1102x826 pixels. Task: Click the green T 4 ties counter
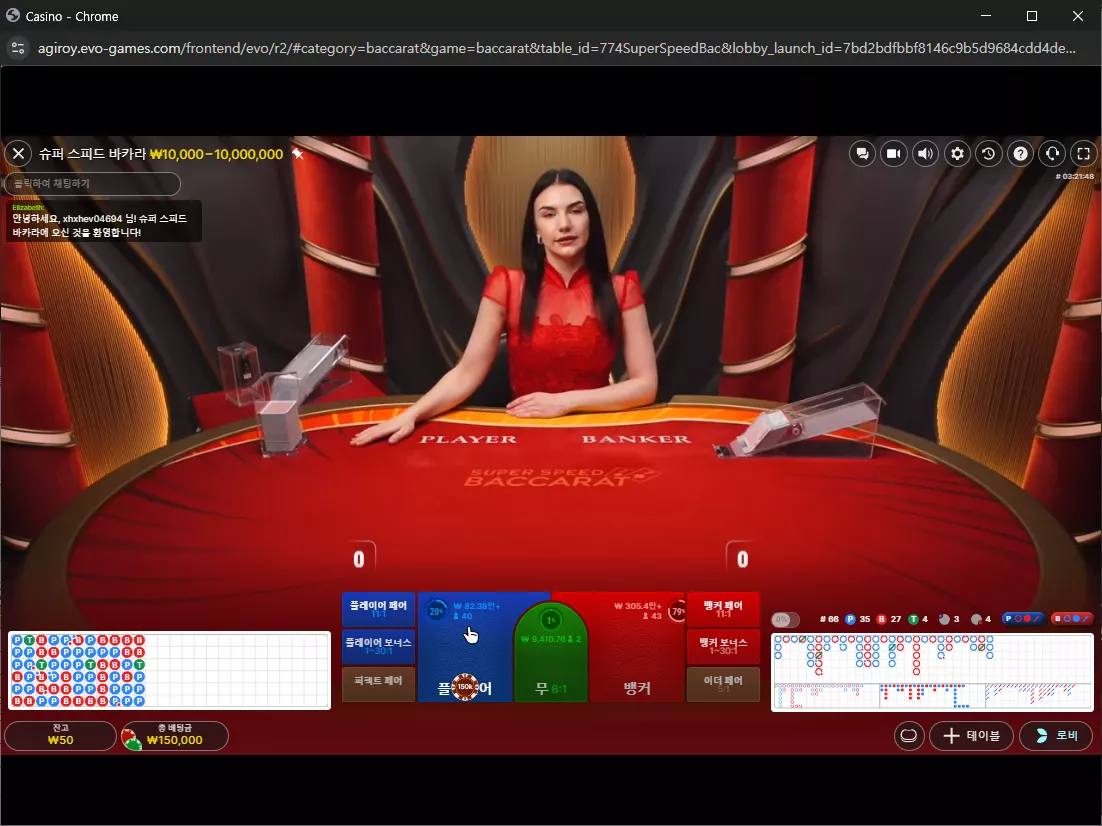click(x=918, y=619)
